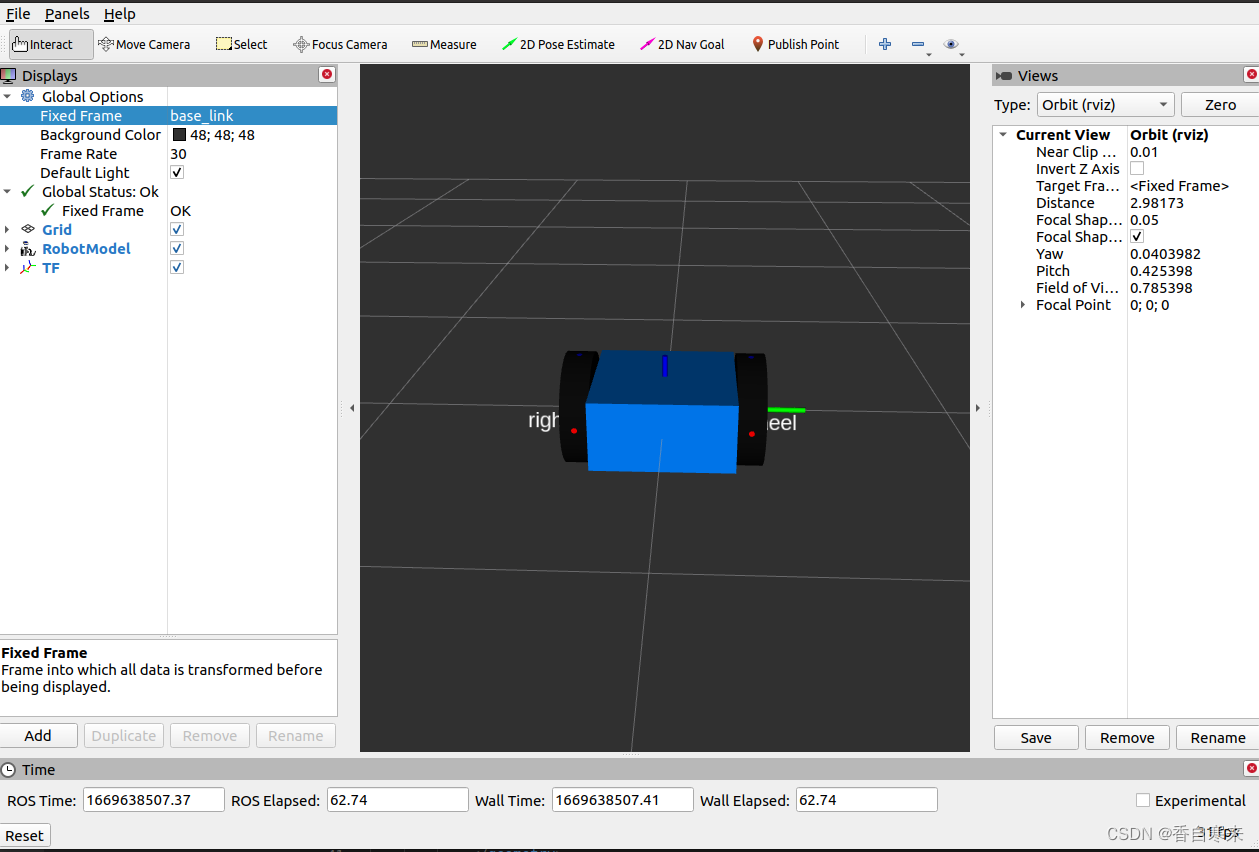Open the File menu

[18, 14]
